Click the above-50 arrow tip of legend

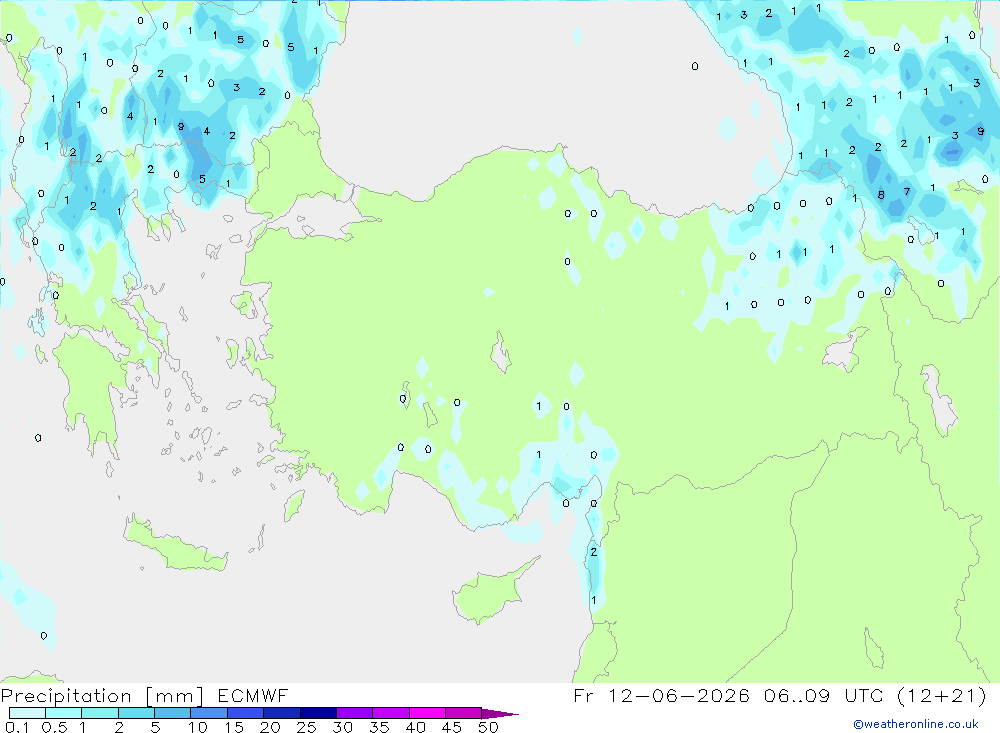click(x=500, y=714)
